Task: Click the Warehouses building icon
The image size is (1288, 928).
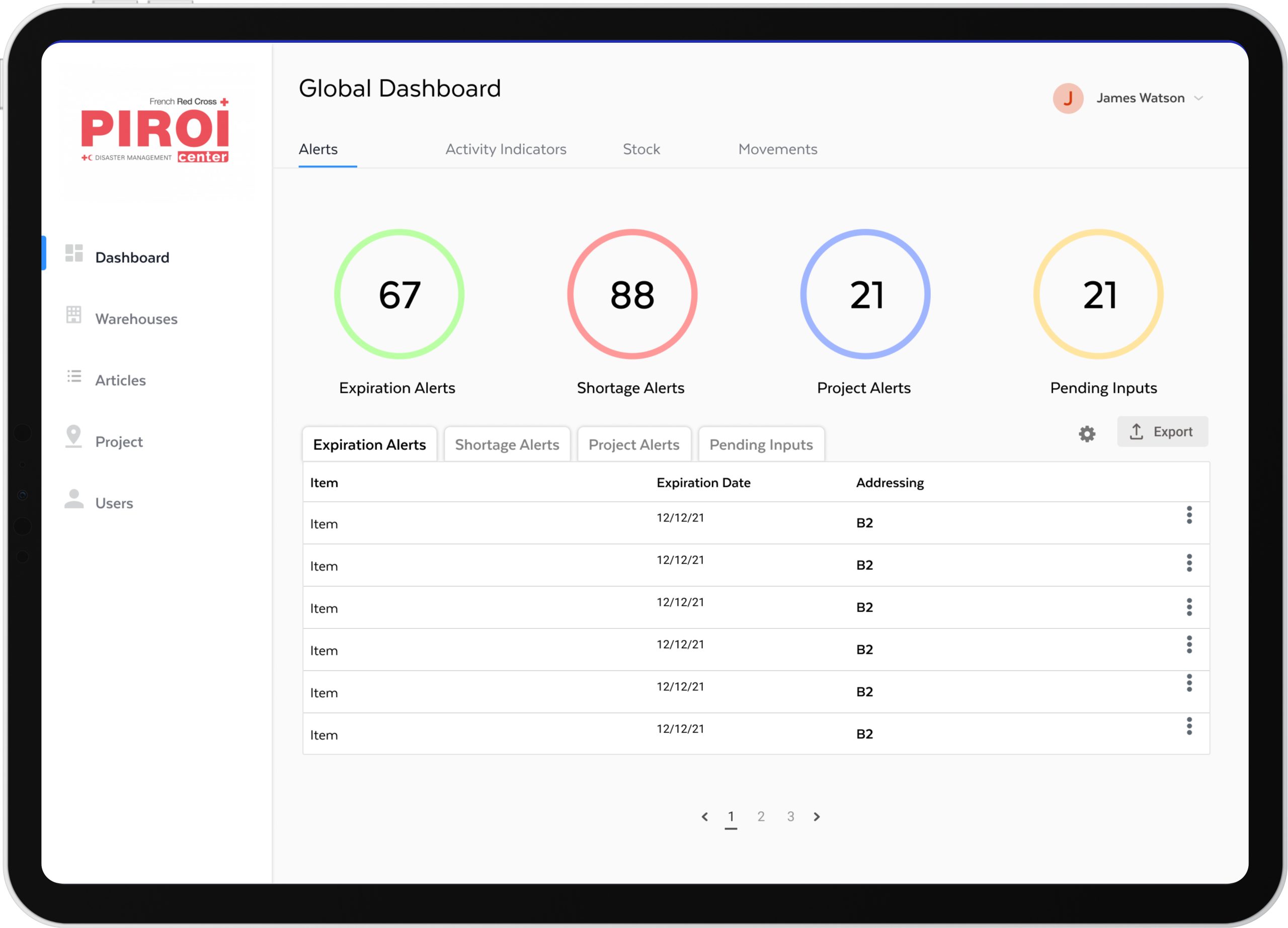Action: click(74, 314)
